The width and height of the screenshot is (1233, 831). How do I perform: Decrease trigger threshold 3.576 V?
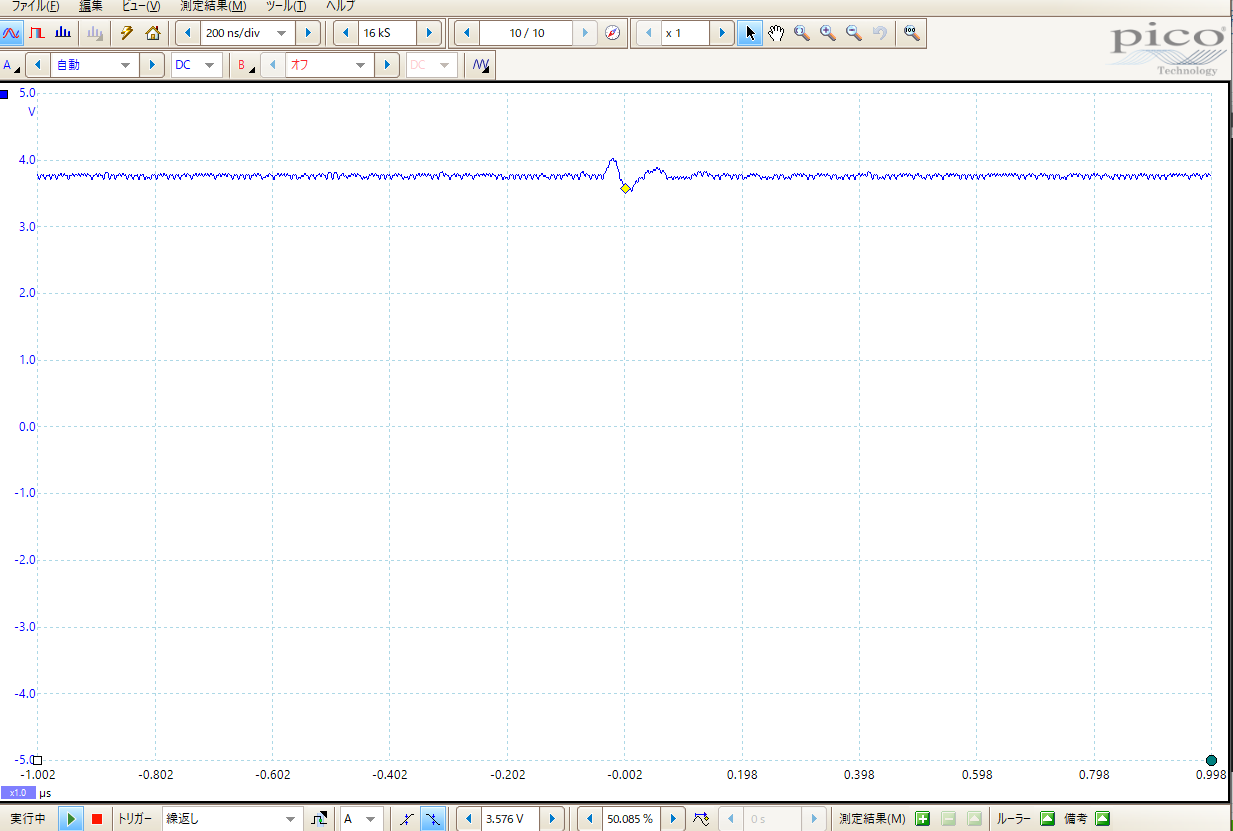pyautogui.click(x=469, y=818)
